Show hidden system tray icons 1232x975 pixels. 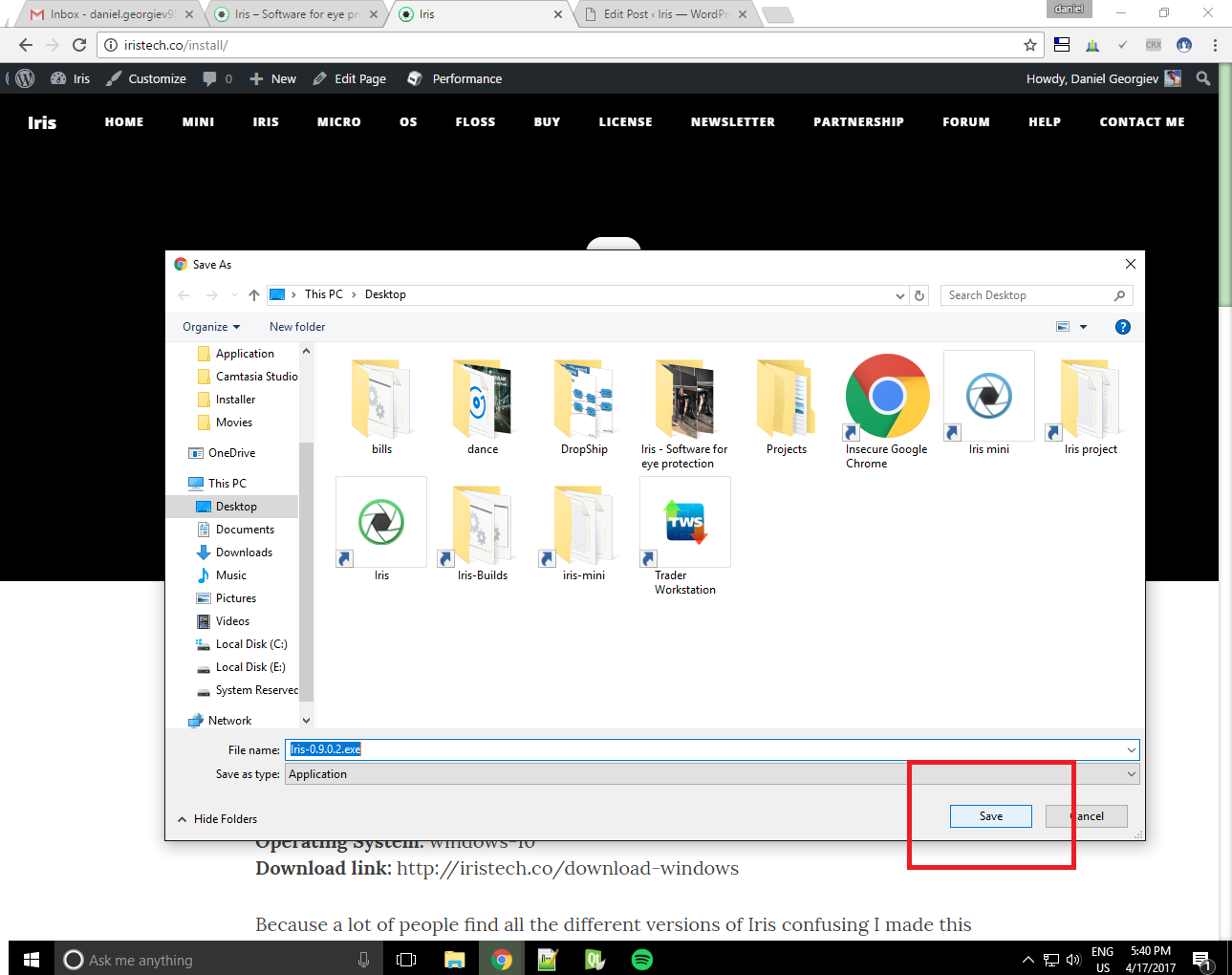click(1027, 960)
